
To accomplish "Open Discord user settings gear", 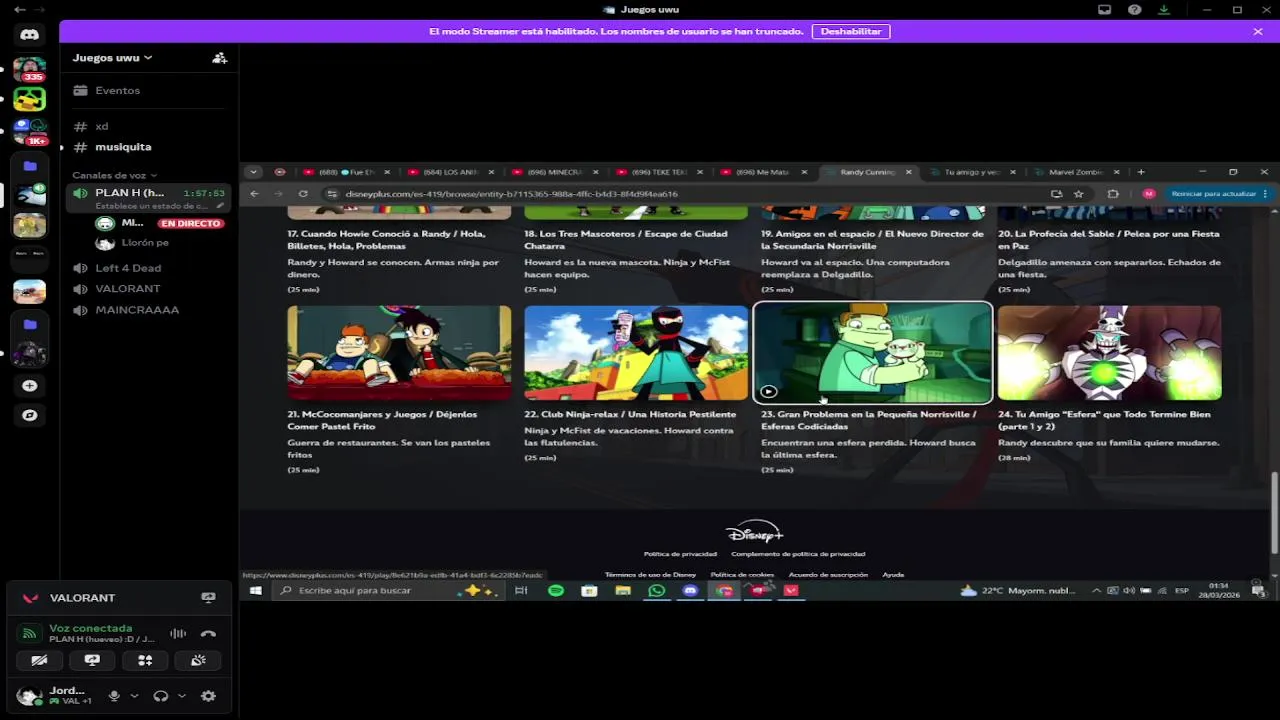I will tap(208, 696).
